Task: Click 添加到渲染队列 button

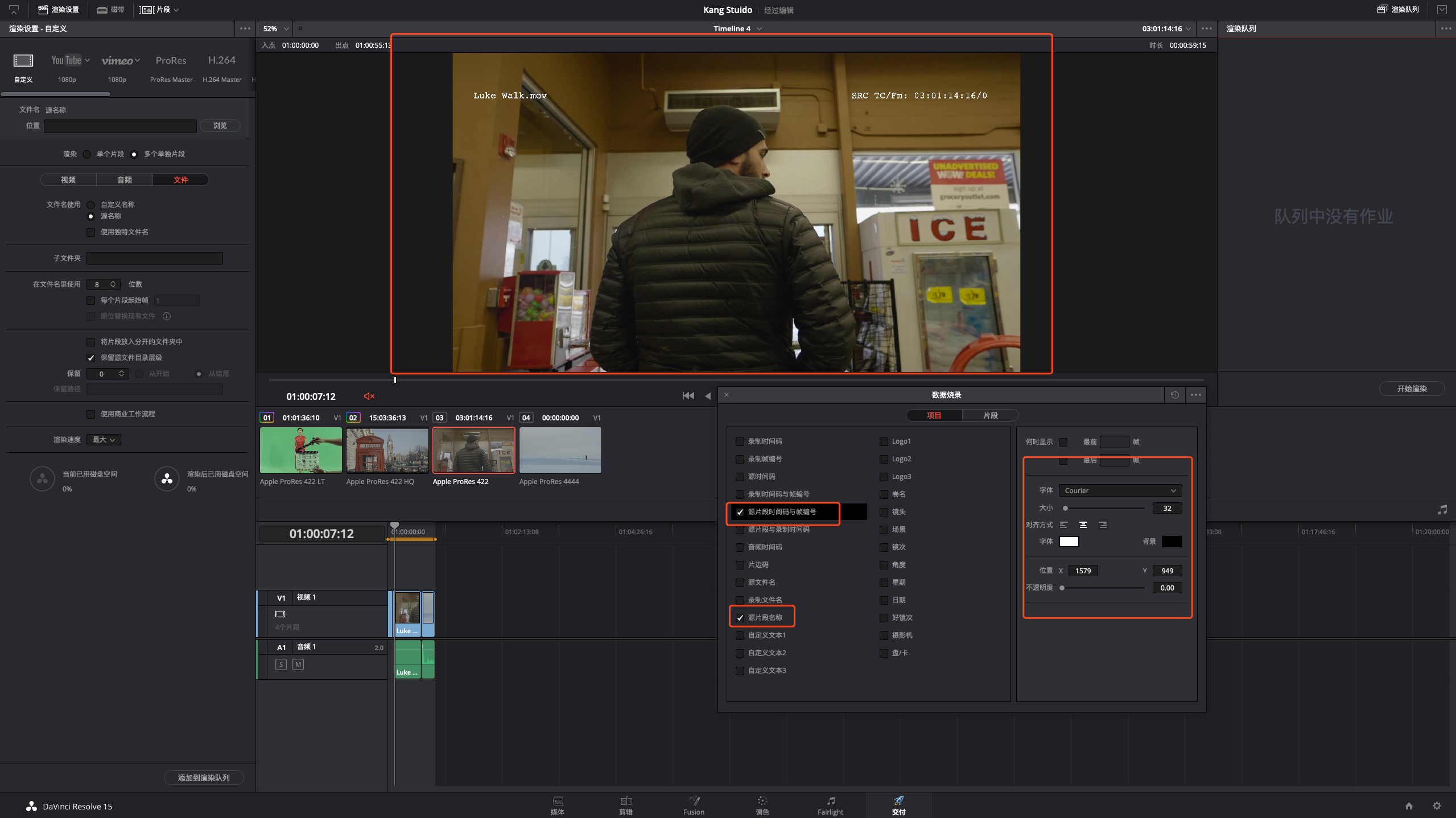Action: [x=204, y=778]
